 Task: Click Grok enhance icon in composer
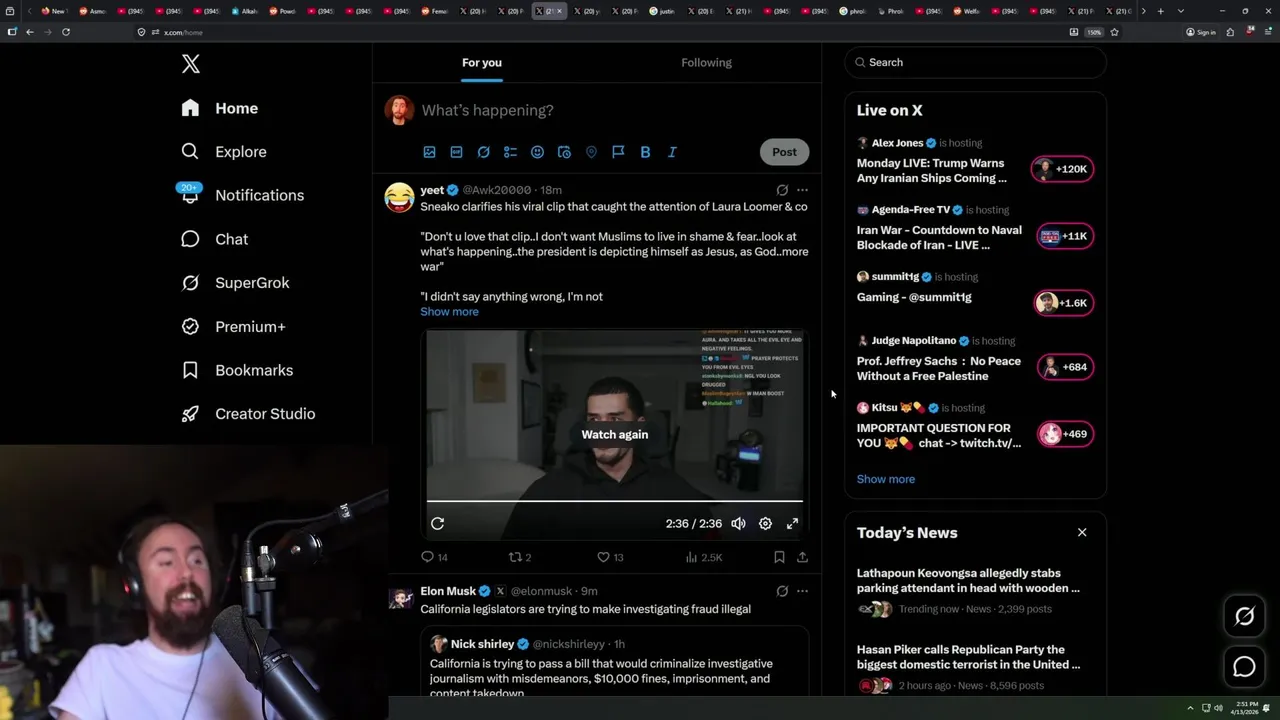(483, 152)
